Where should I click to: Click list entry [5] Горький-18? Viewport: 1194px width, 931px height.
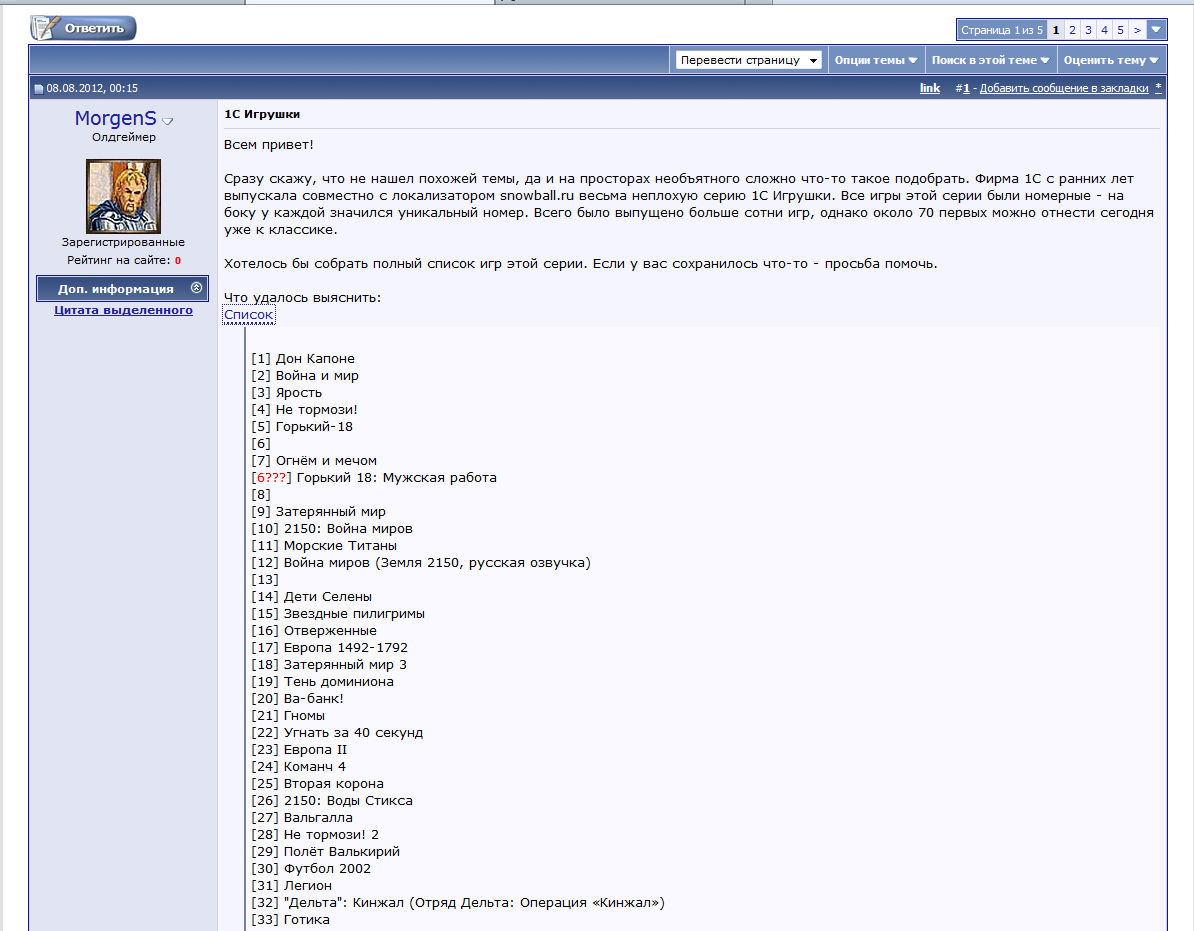[x=302, y=426]
